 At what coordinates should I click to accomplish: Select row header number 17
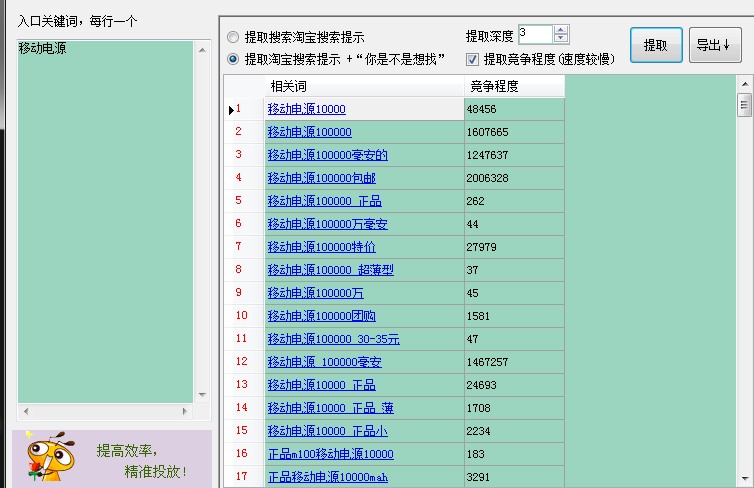point(244,477)
